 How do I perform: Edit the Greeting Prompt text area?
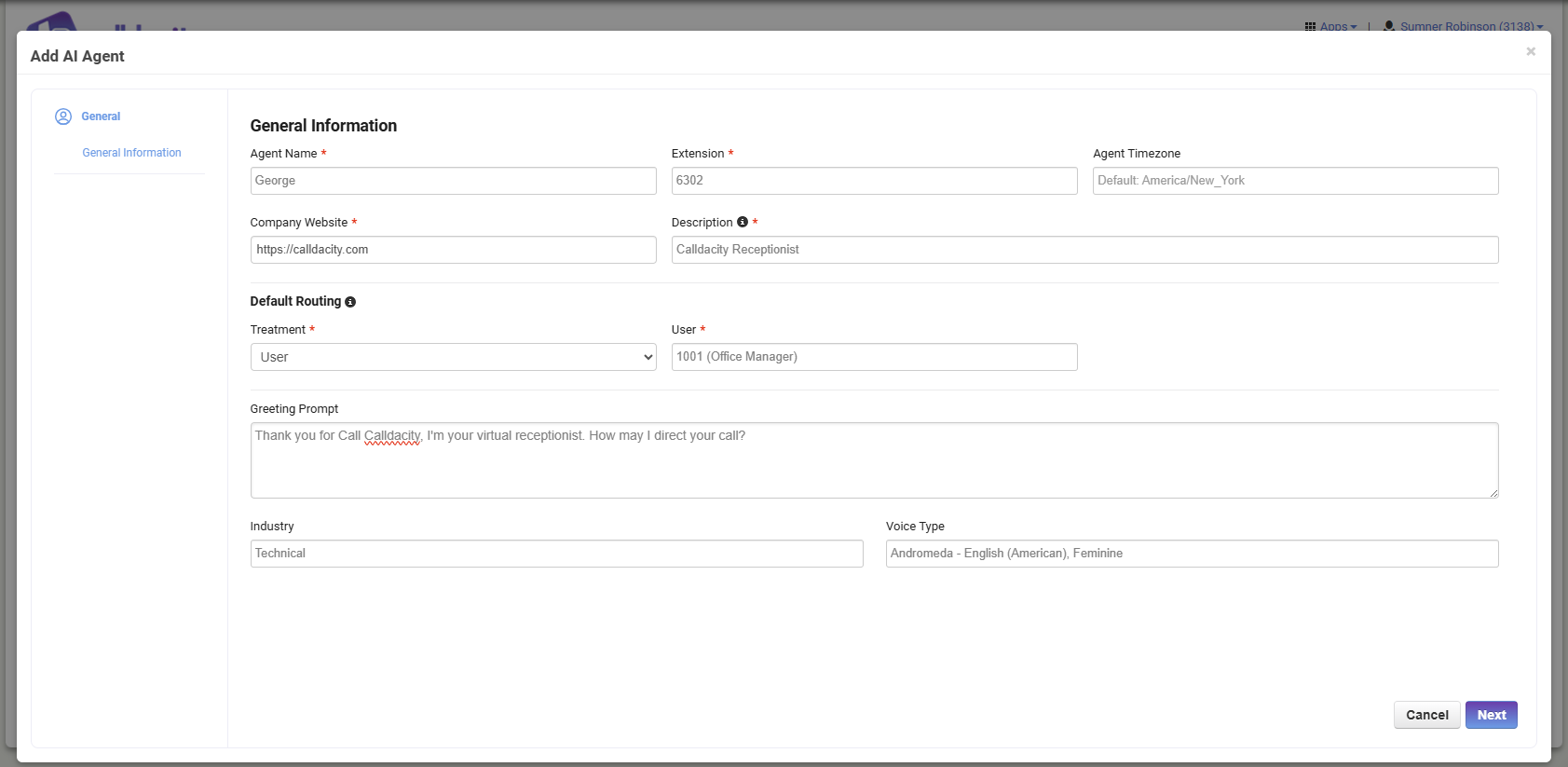873,460
